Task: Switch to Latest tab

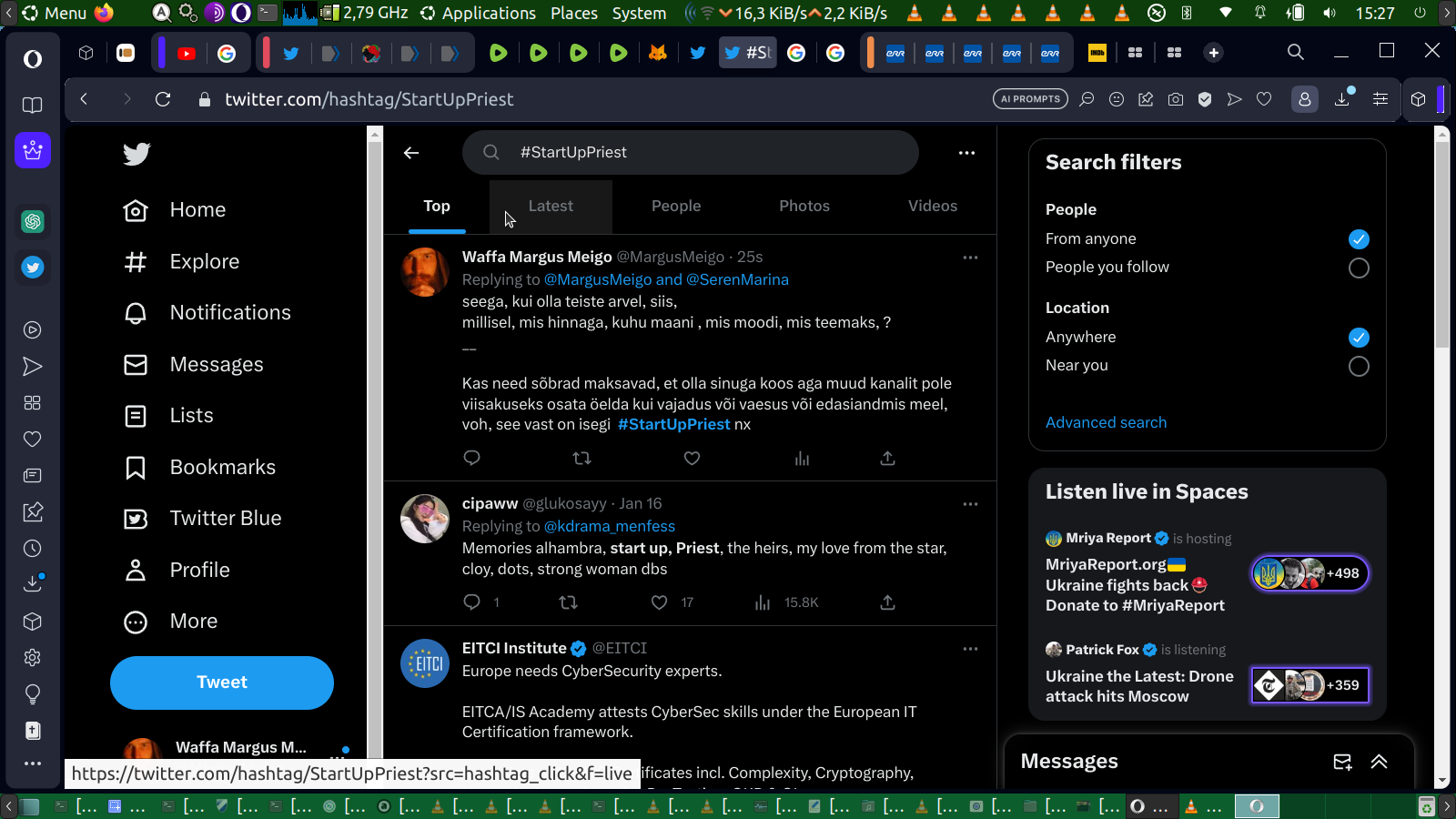Action: click(x=551, y=207)
